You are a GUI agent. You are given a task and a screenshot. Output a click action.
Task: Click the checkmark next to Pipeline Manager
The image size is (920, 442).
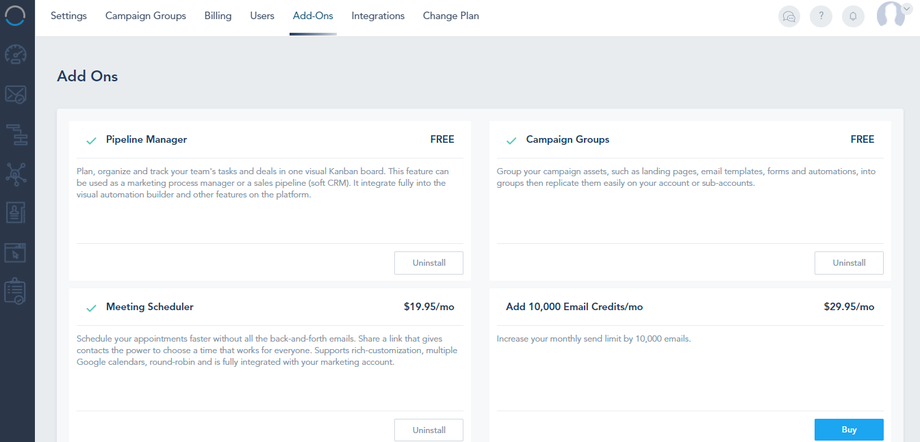[x=91, y=140]
